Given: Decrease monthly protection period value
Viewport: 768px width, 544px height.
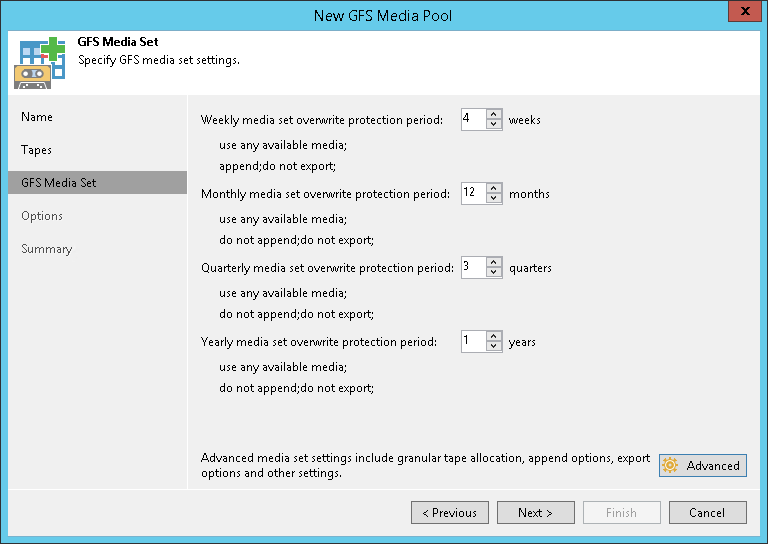Looking at the screenshot, I should [x=494, y=199].
